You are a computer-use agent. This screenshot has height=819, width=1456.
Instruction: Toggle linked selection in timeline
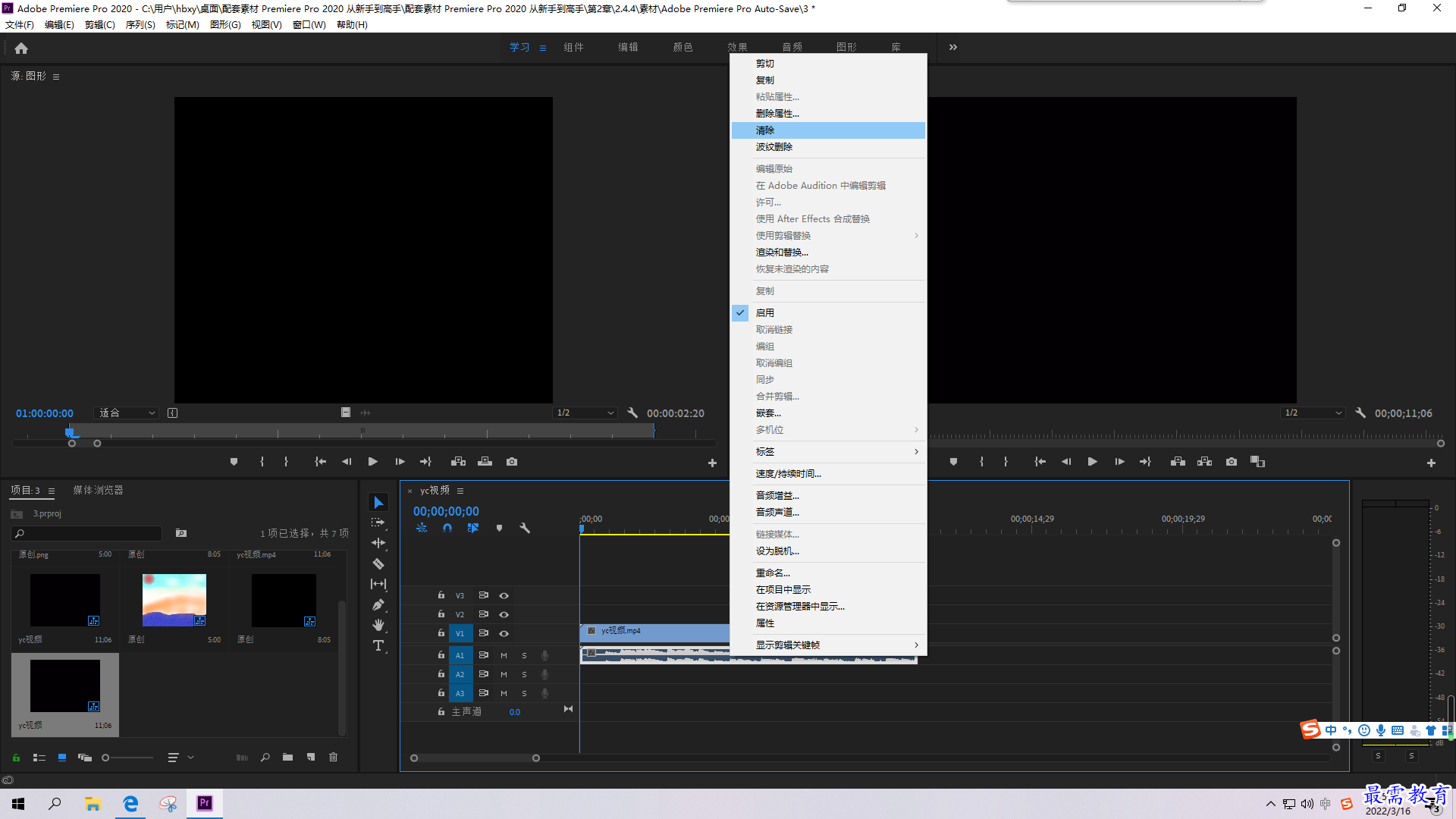click(x=473, y=528)
